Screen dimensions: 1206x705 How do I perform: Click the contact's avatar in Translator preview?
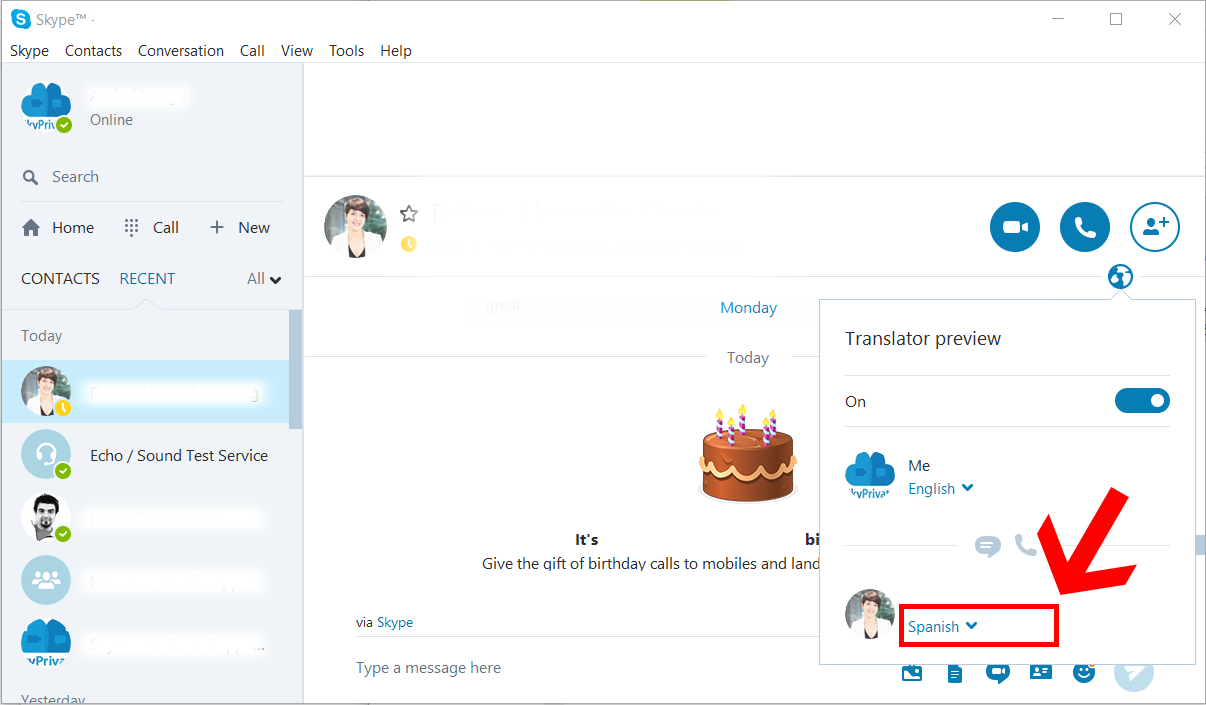tap(870, 614)
